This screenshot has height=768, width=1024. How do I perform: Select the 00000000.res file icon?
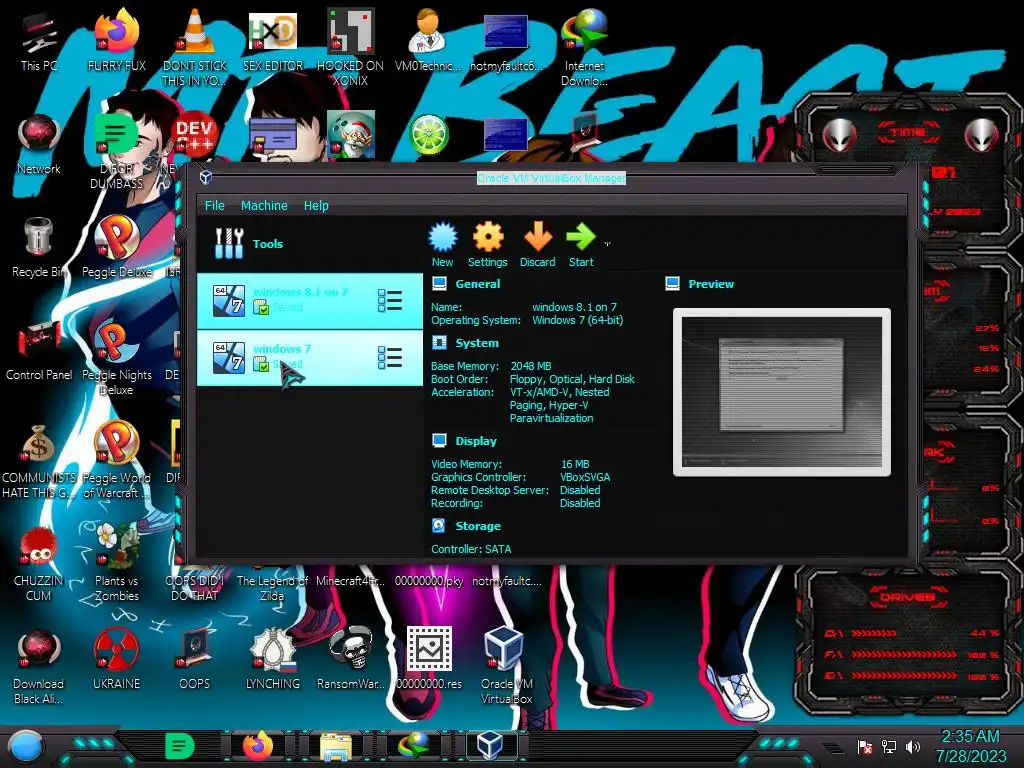coord(428,660)
